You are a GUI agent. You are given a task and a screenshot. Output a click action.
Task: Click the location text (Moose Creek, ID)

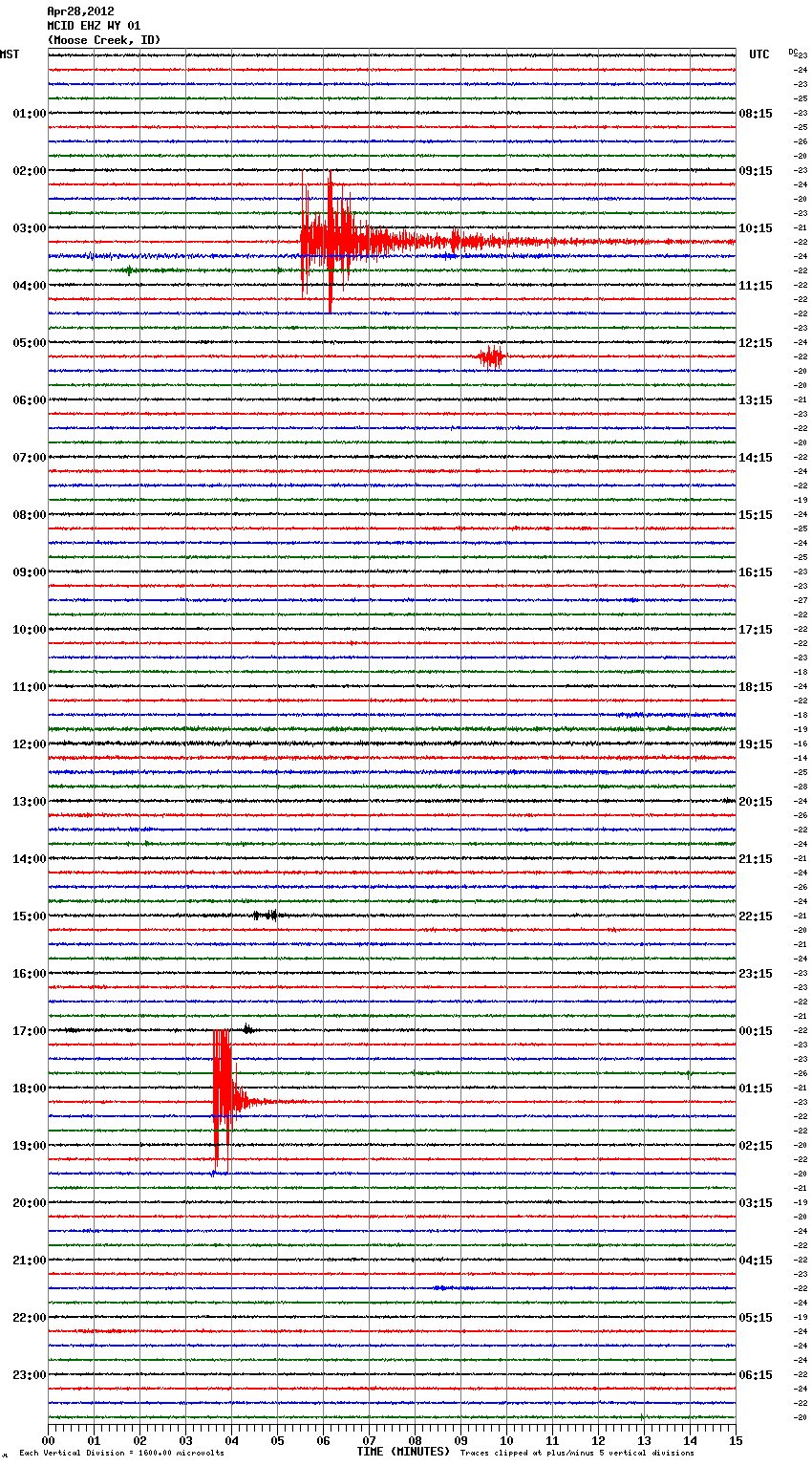(104, 40)
